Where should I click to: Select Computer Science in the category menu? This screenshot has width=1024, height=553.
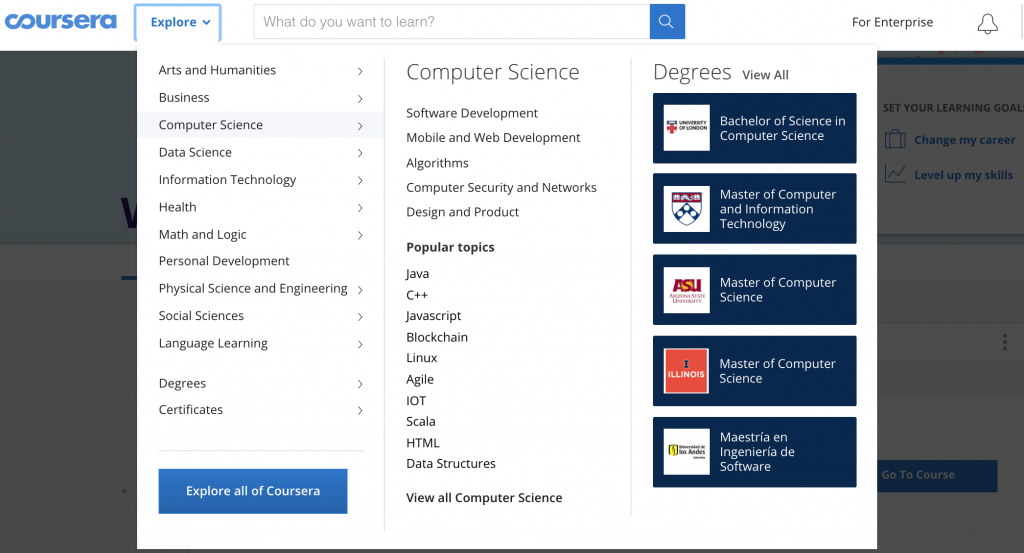(x=261, y=125)
